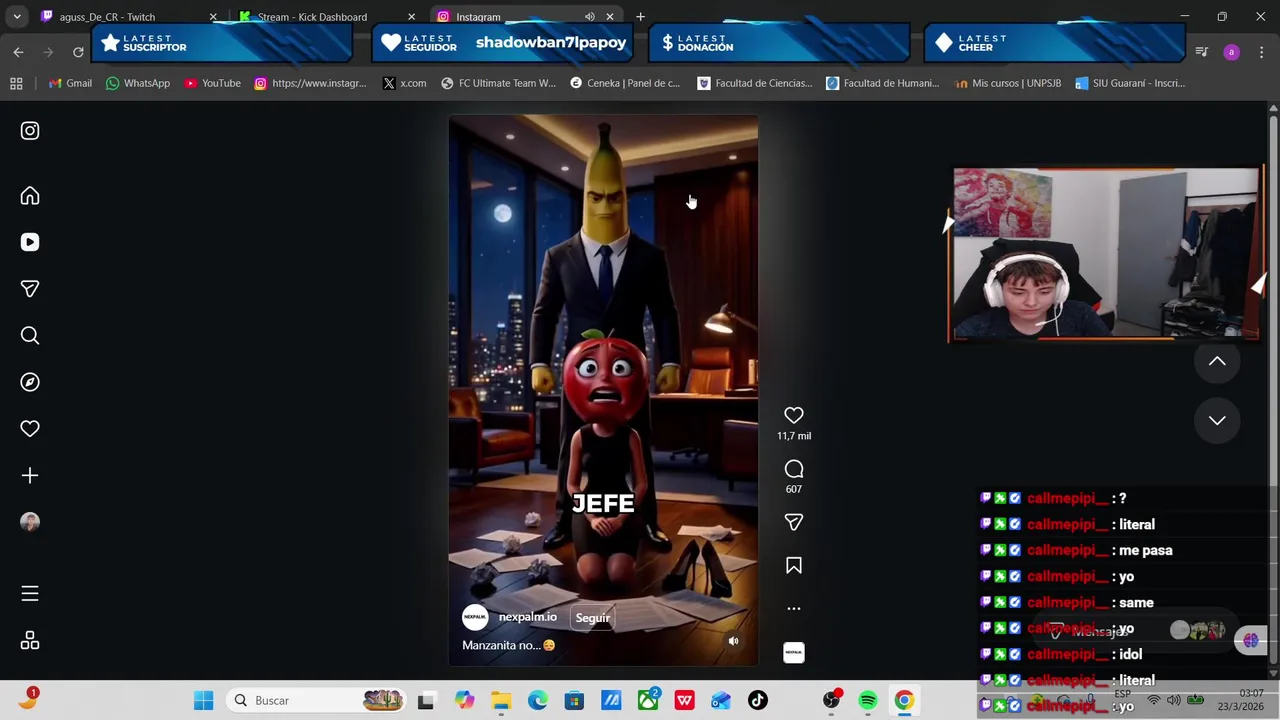
Task: Open FC Ultimate Team bookmark
Action: [497, 83]
